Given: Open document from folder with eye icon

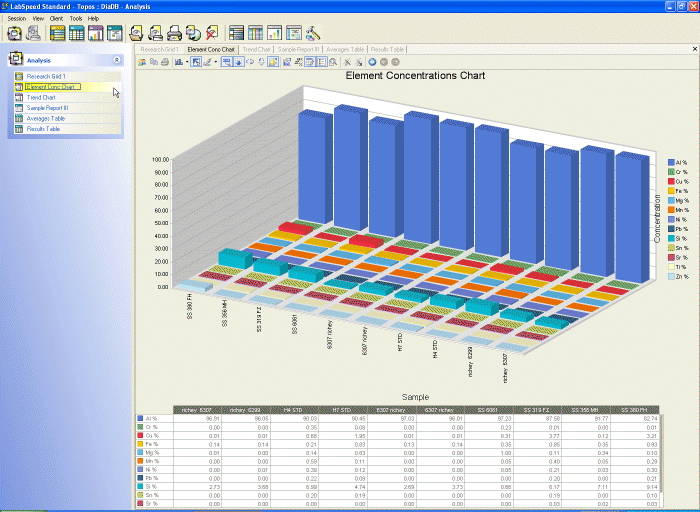Looking at the screenshot, I should [x=136, y=33].
